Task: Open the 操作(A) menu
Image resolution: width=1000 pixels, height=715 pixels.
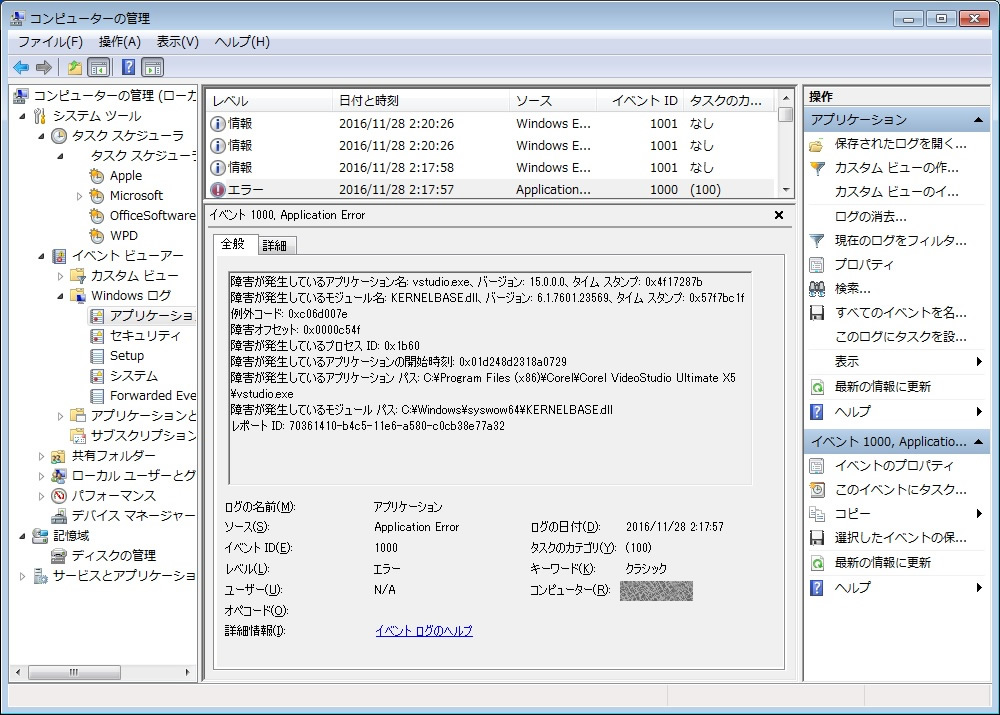Action: tap(120, 42)
